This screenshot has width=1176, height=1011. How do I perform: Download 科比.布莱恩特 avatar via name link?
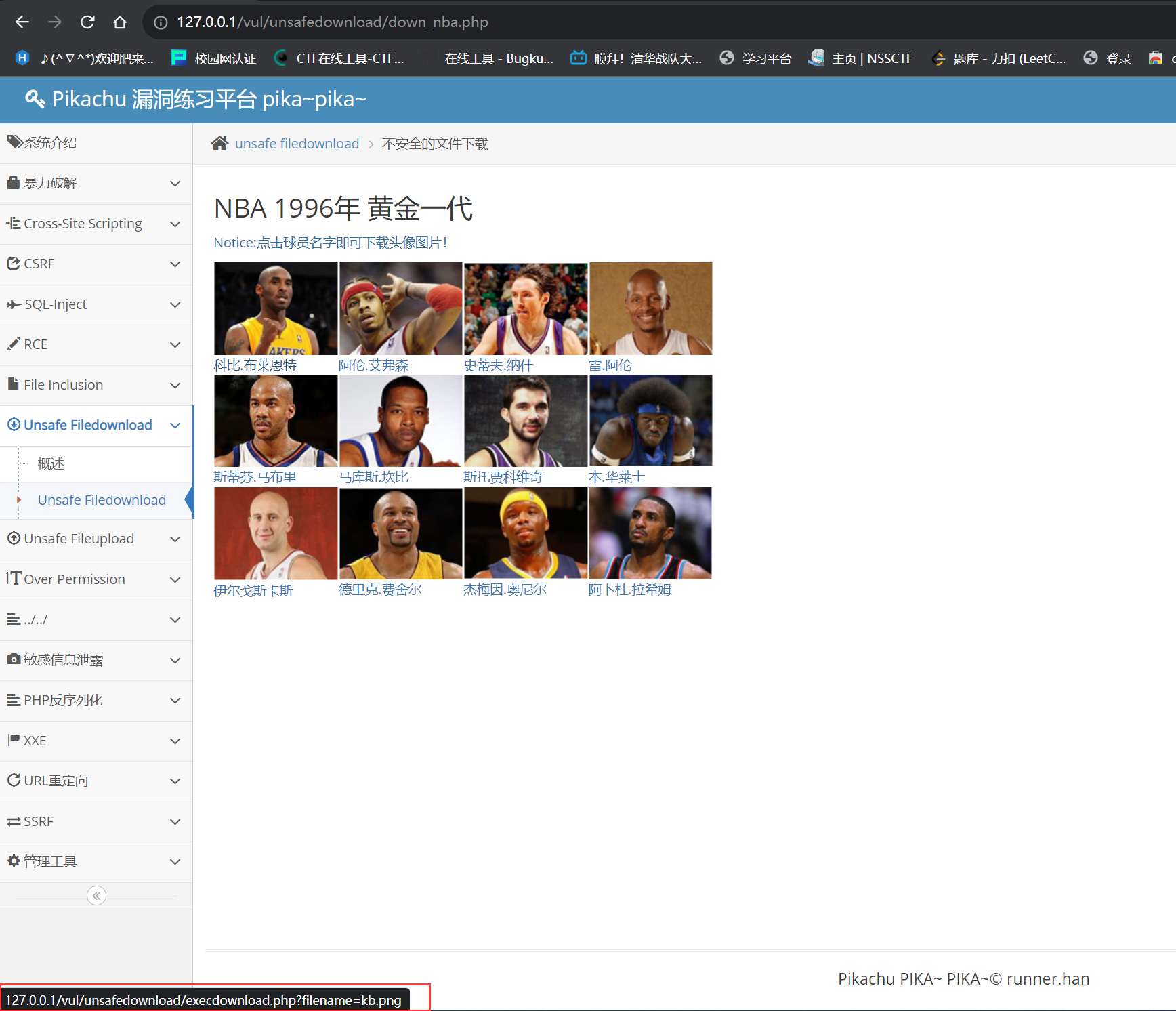pyautogui.click(x=255, y=365)
